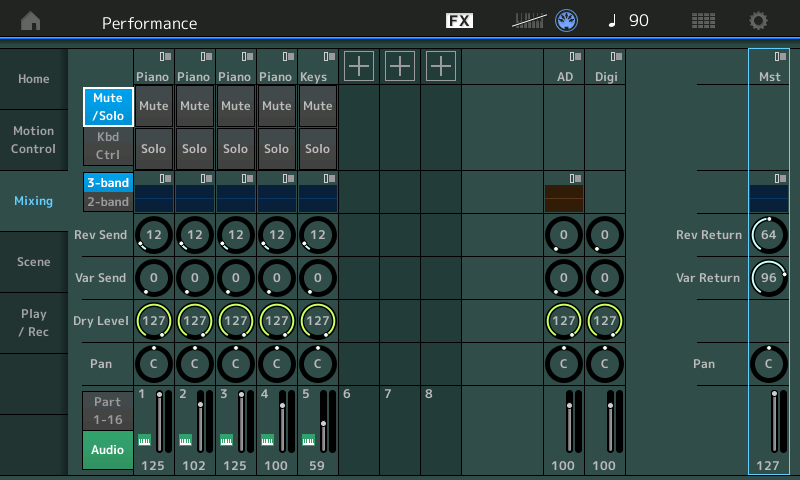The image size is (800, 480).
Task: Click the AD part EQ display
Action: pos(564,197)
